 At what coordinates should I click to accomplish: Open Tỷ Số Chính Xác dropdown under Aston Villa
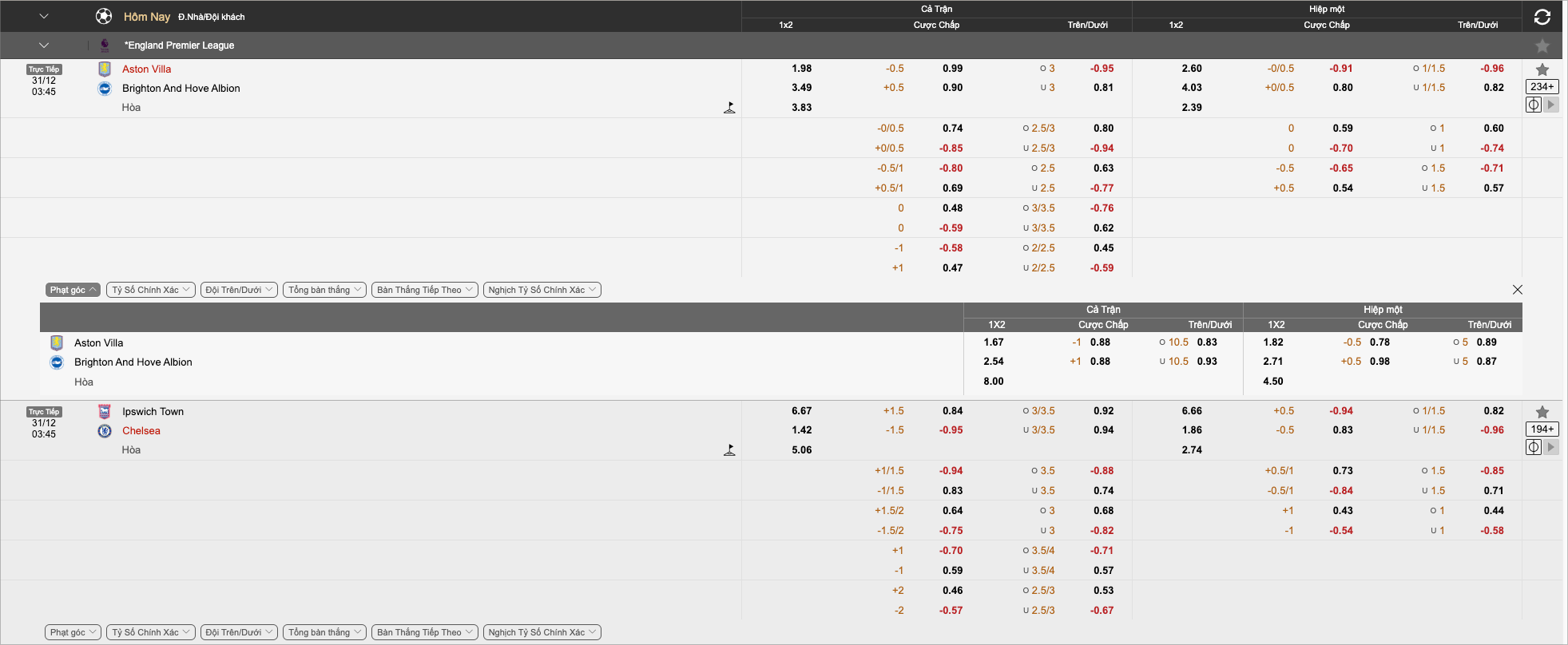click(x=151, y=290)
